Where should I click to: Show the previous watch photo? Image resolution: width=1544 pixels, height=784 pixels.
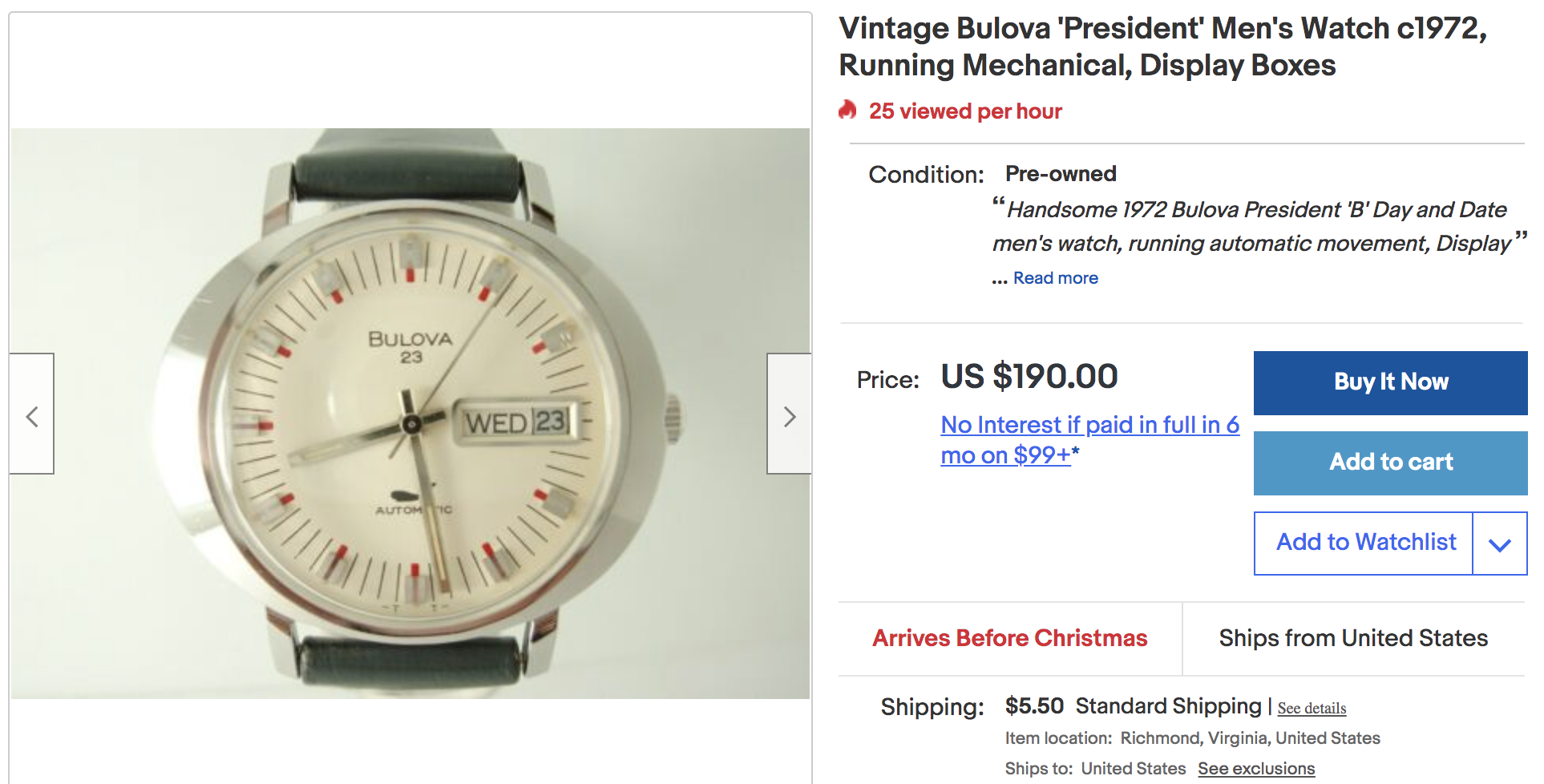(x=32, y=415)
